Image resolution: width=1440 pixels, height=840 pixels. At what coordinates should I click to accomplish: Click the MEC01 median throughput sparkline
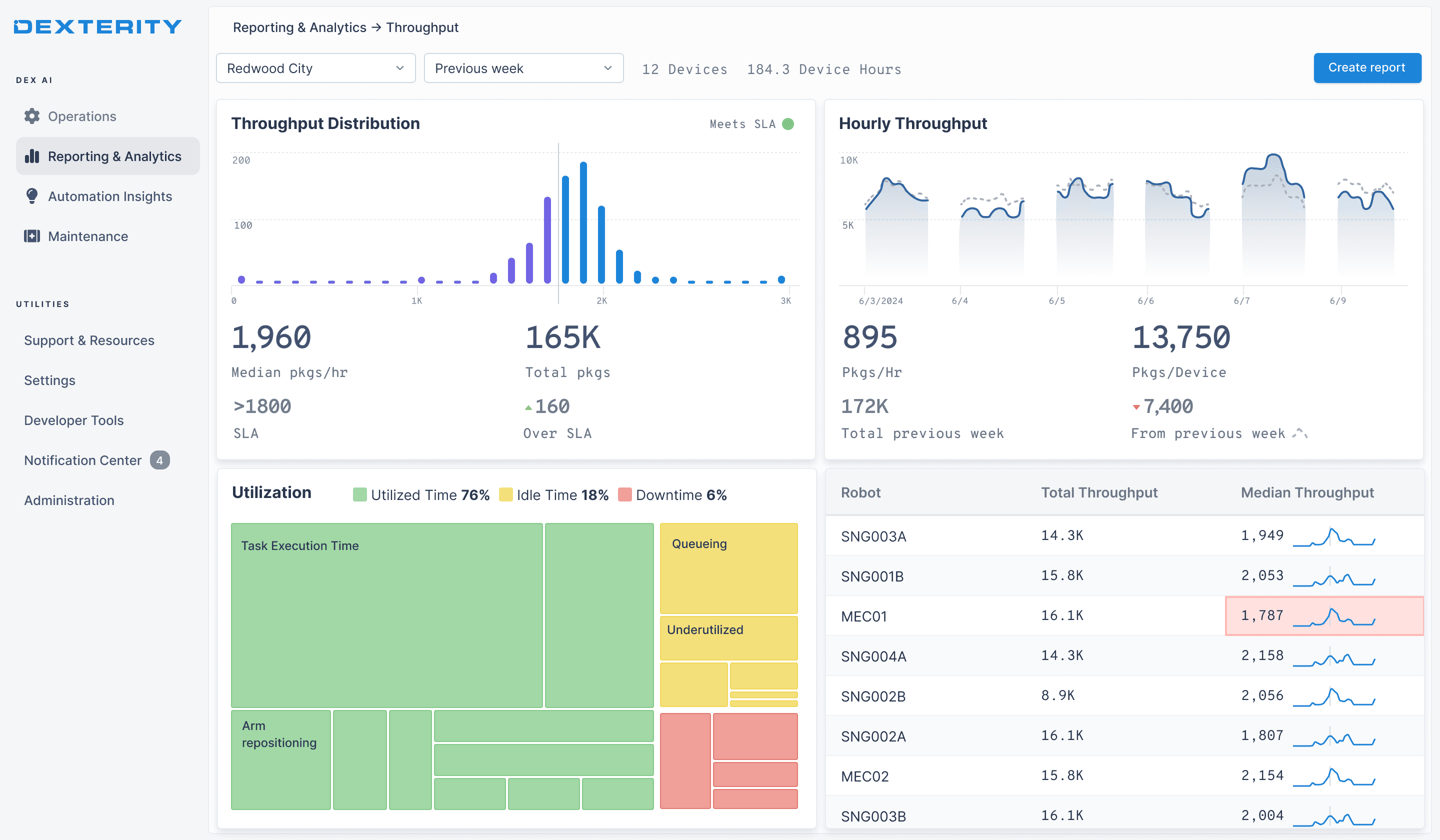1333,616
